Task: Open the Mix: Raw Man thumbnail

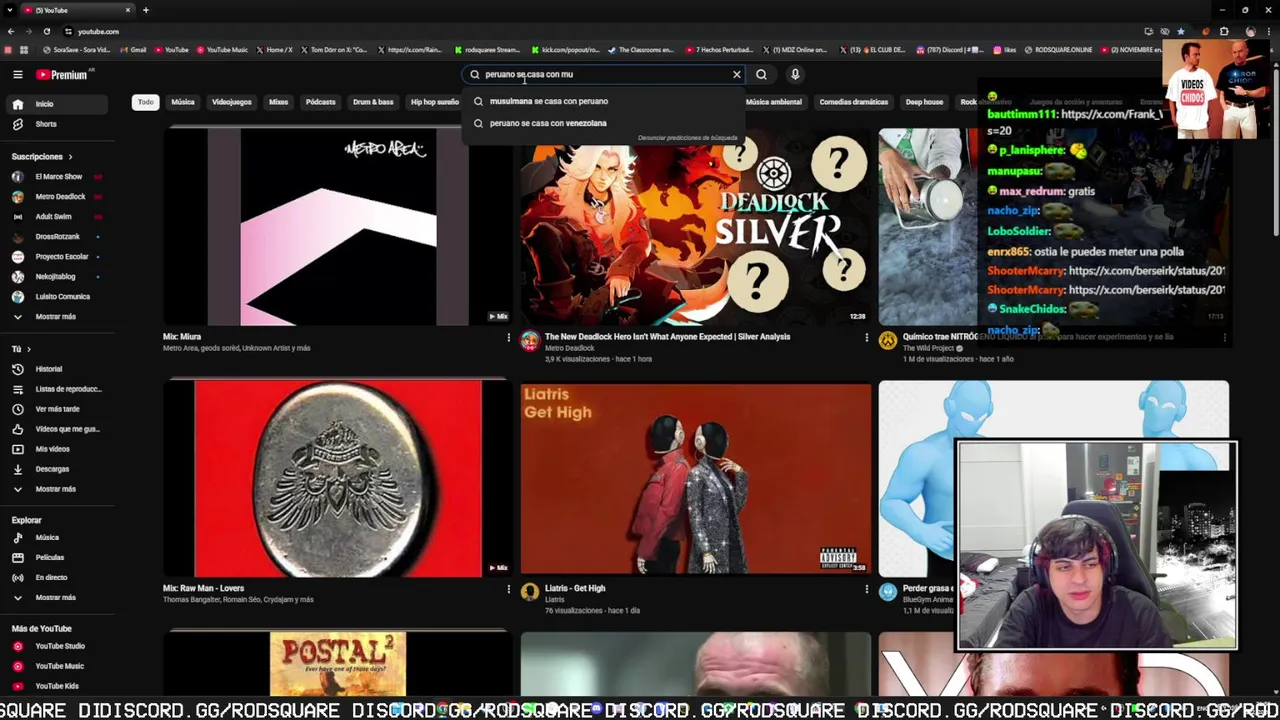Action: (x=337, y=478)
